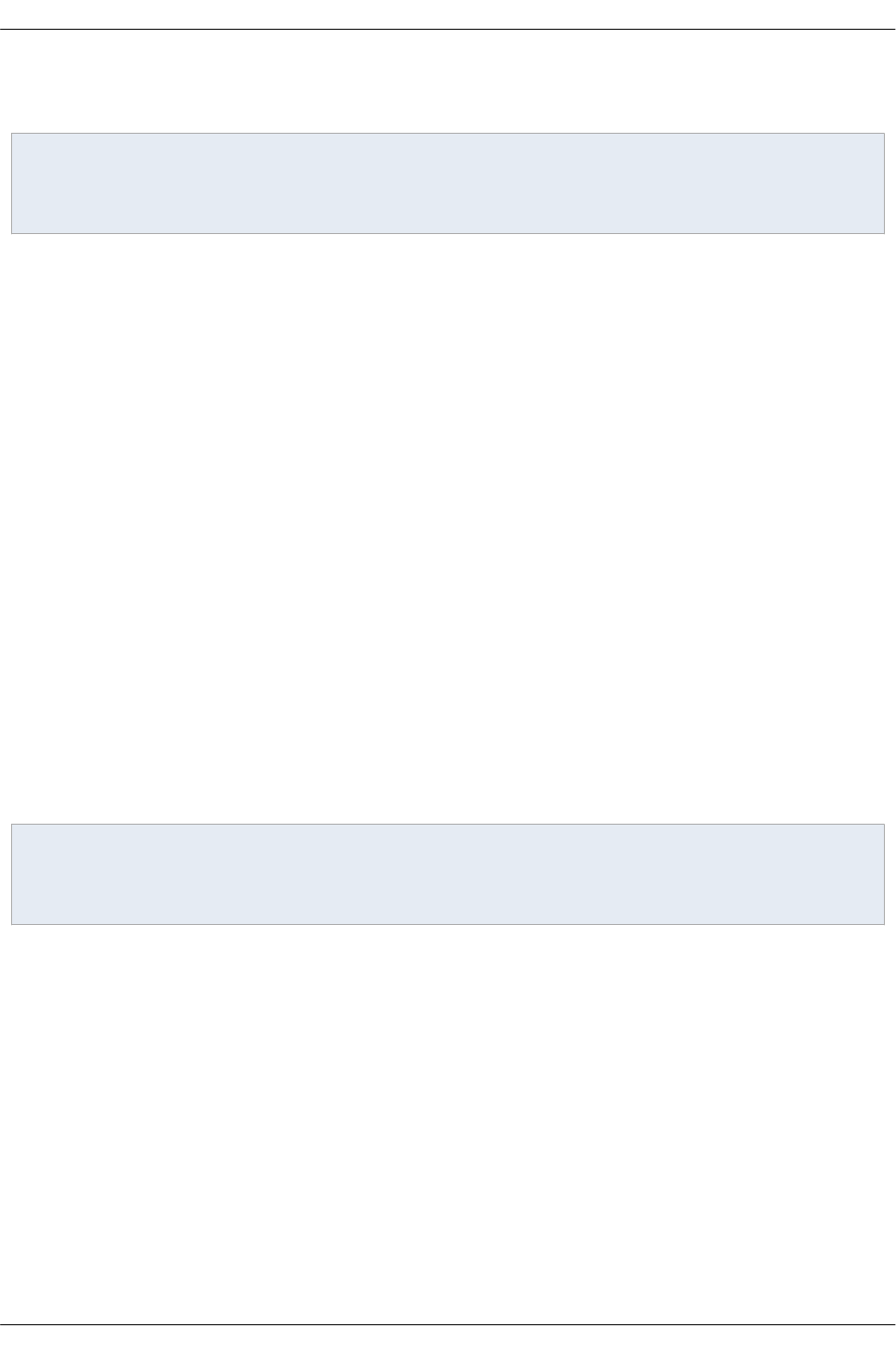Click the left edge of lower blue box
This screenshot has width=896, height=1354.
[x=11, y=874]
